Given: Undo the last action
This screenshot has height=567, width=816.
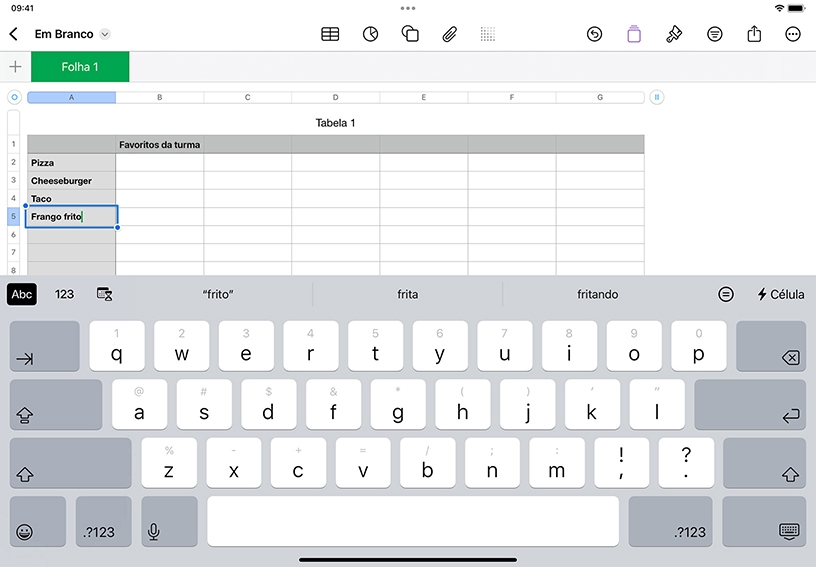Looking at the screenshot, I should pyautogui.click(x=594, y=34).
